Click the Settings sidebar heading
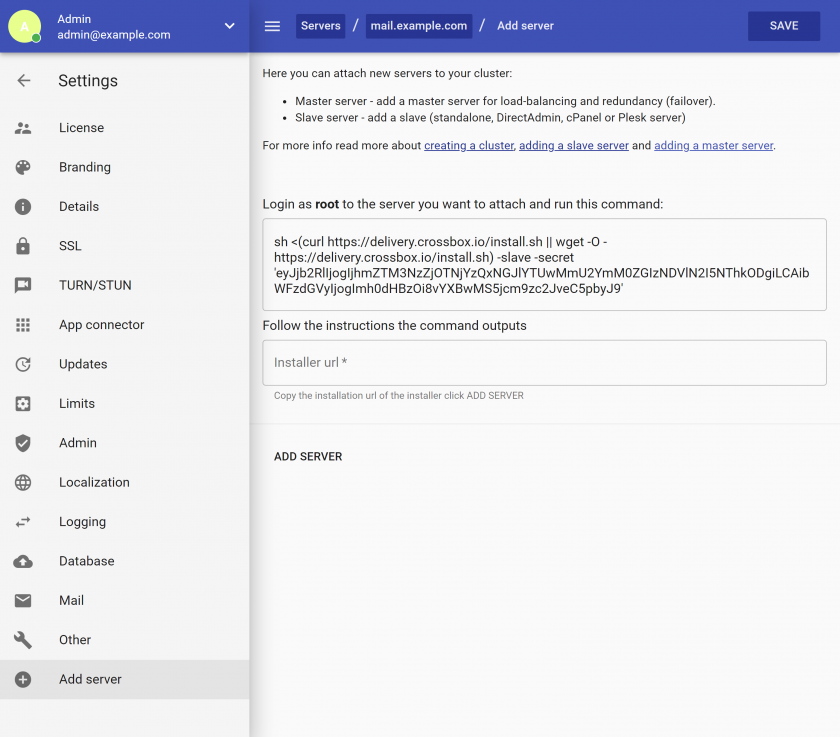The height and width of the screenshot is (737, 840). point(88,80)
